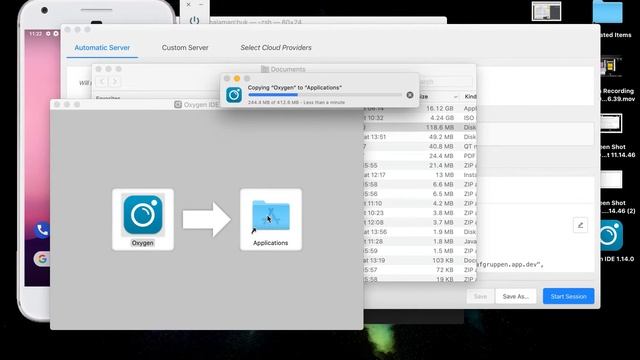
Task: Sort Finder list by Kind column
Action: point(469,97)
